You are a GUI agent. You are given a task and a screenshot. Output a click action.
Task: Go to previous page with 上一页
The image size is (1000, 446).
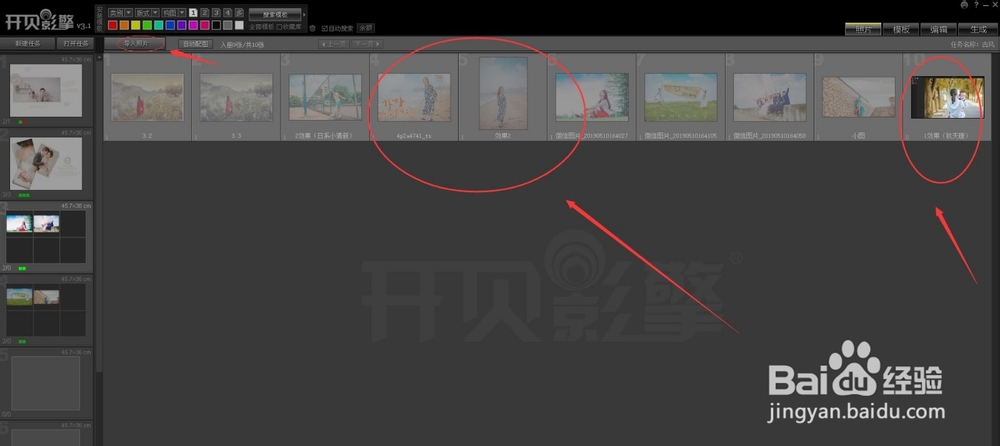334,44
